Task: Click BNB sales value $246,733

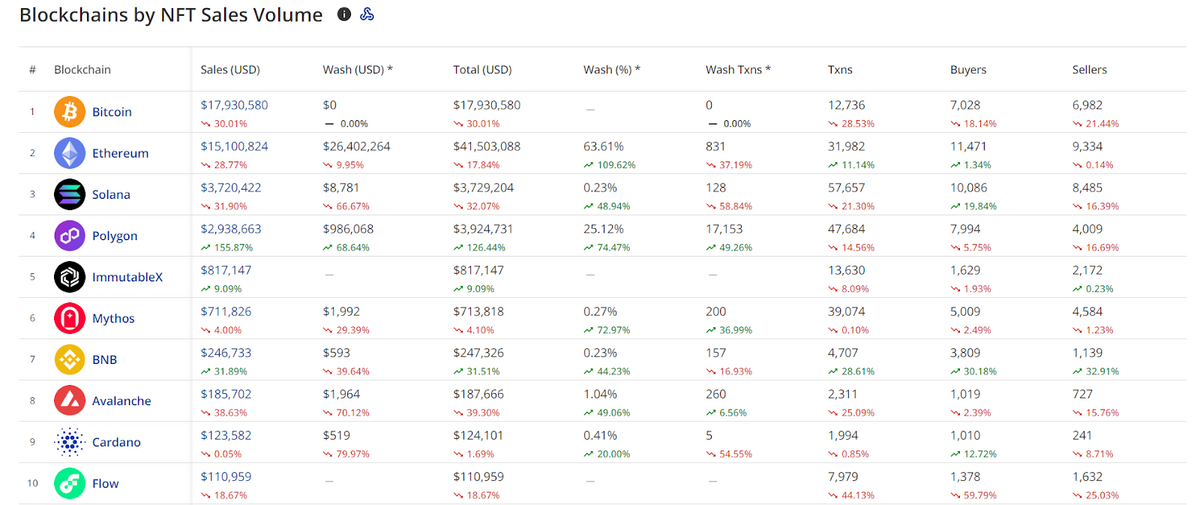Action: 226,352
